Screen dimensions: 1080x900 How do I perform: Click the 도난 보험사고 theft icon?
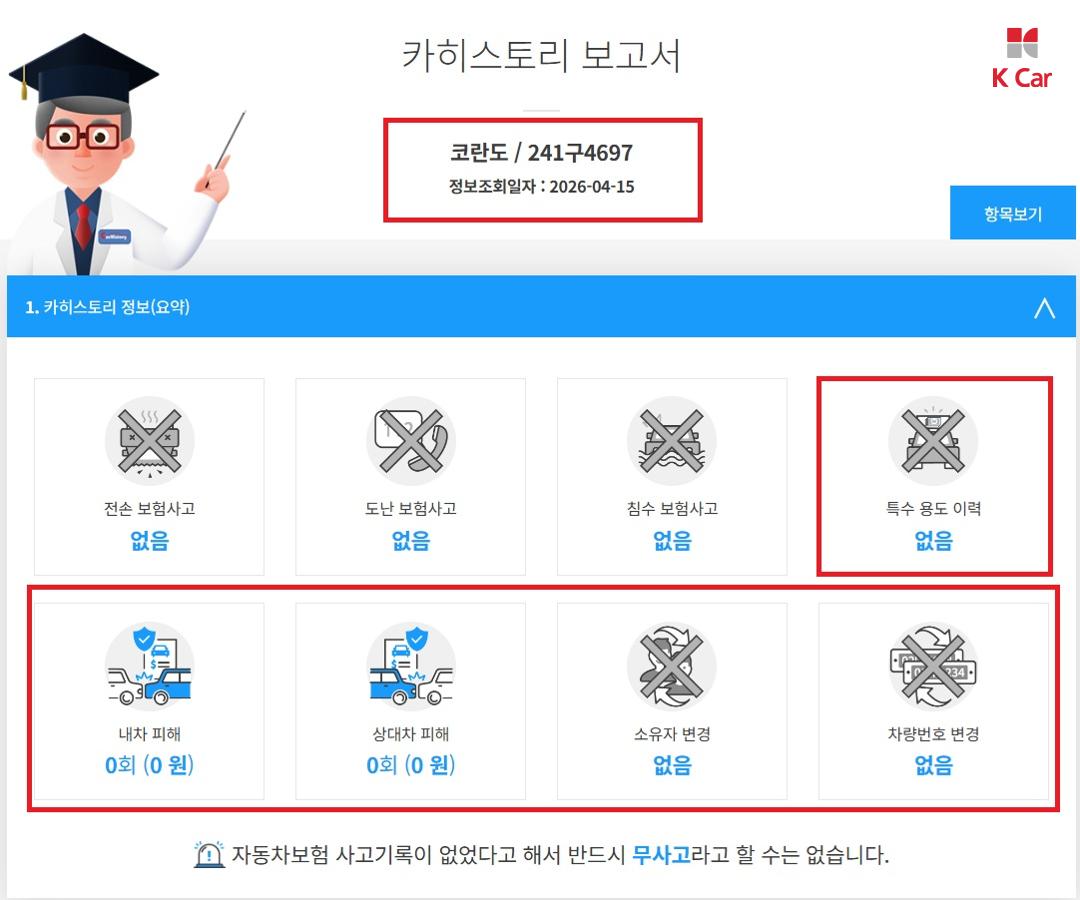coord(411,441)
